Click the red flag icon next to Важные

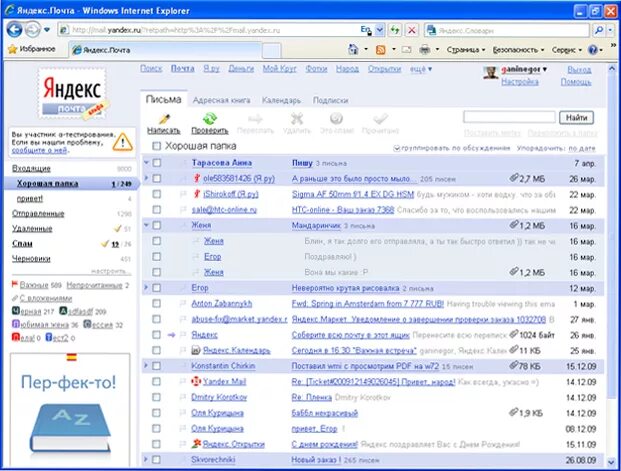15,284
